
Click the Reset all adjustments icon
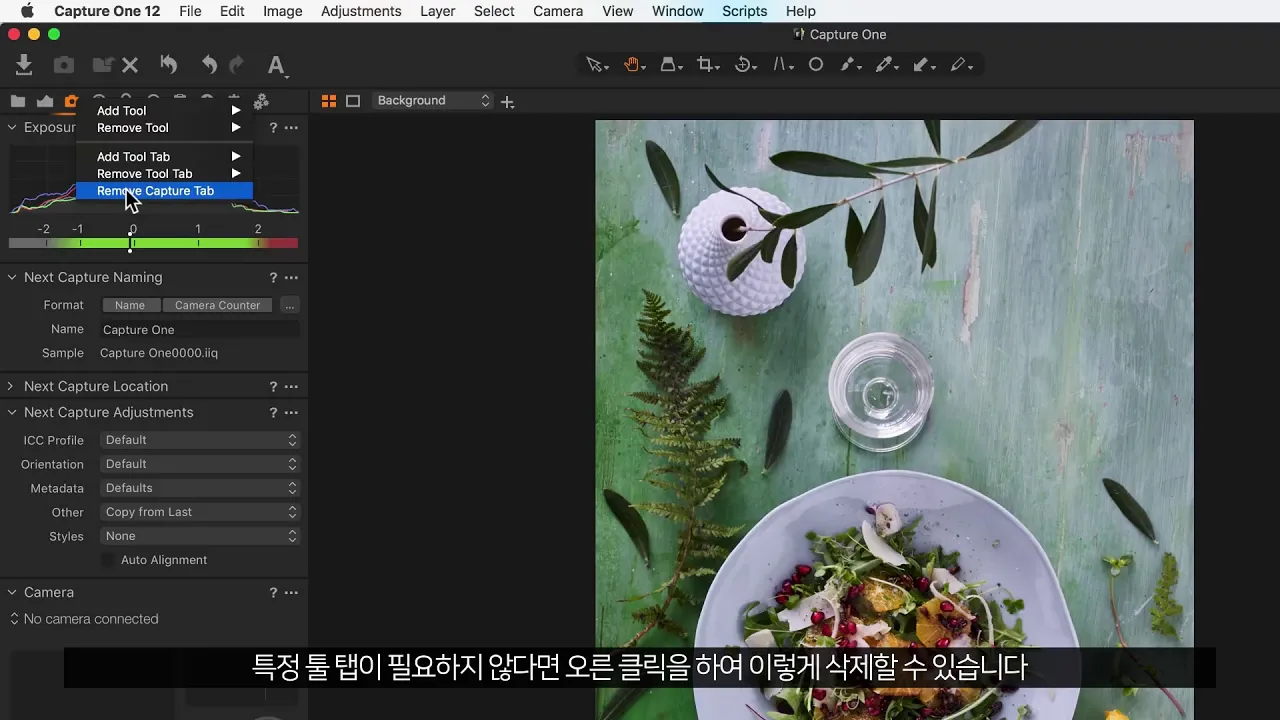(169, 65)
